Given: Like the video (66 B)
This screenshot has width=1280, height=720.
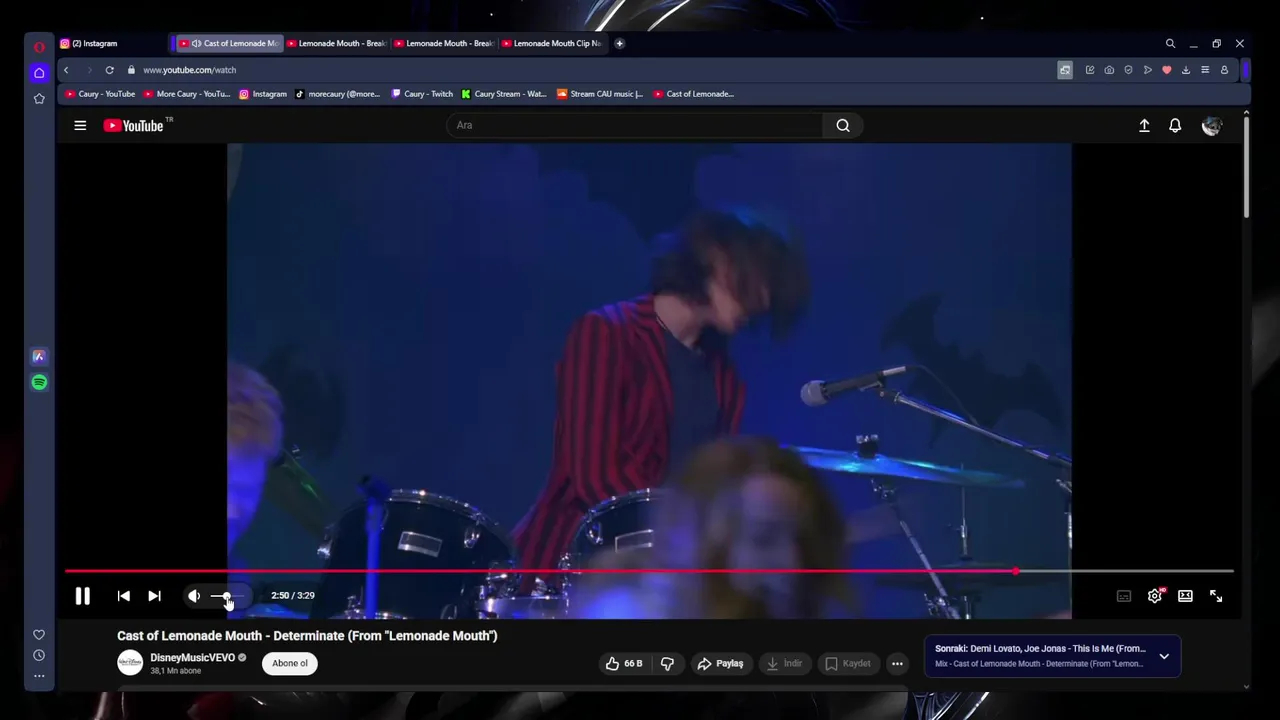Looking at the screenshot, I should coord(624,663).
